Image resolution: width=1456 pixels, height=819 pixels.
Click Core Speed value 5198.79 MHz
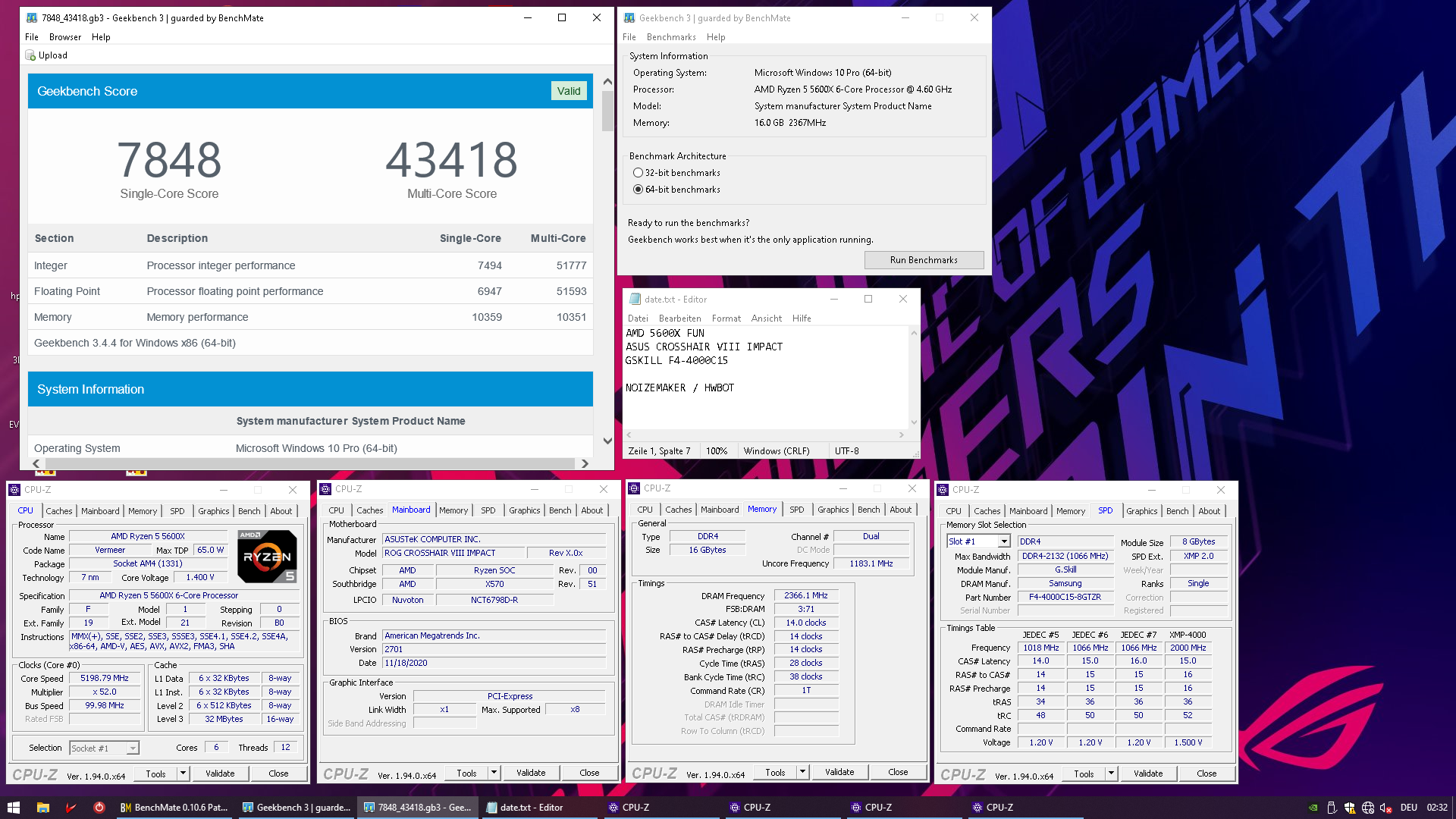click(x=105, y=679)
